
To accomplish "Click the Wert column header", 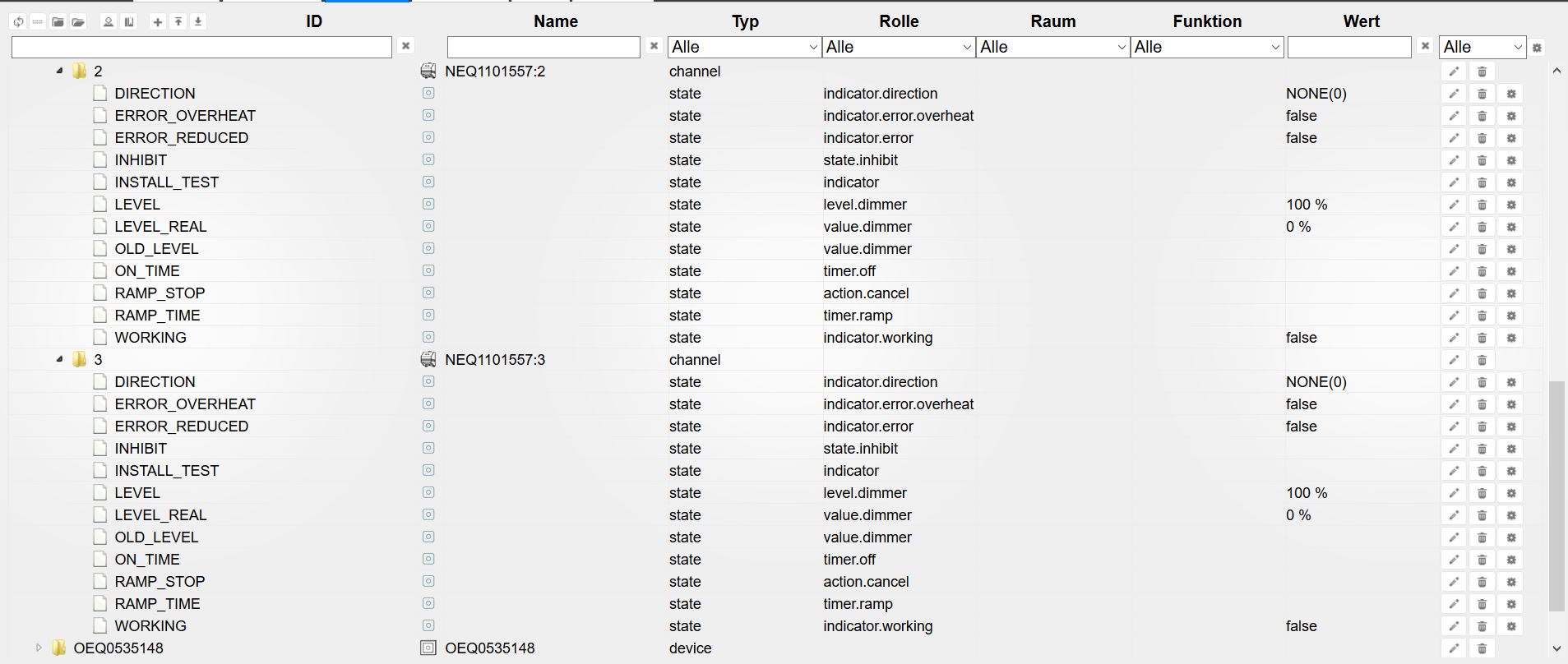I will coord(1361,21).
